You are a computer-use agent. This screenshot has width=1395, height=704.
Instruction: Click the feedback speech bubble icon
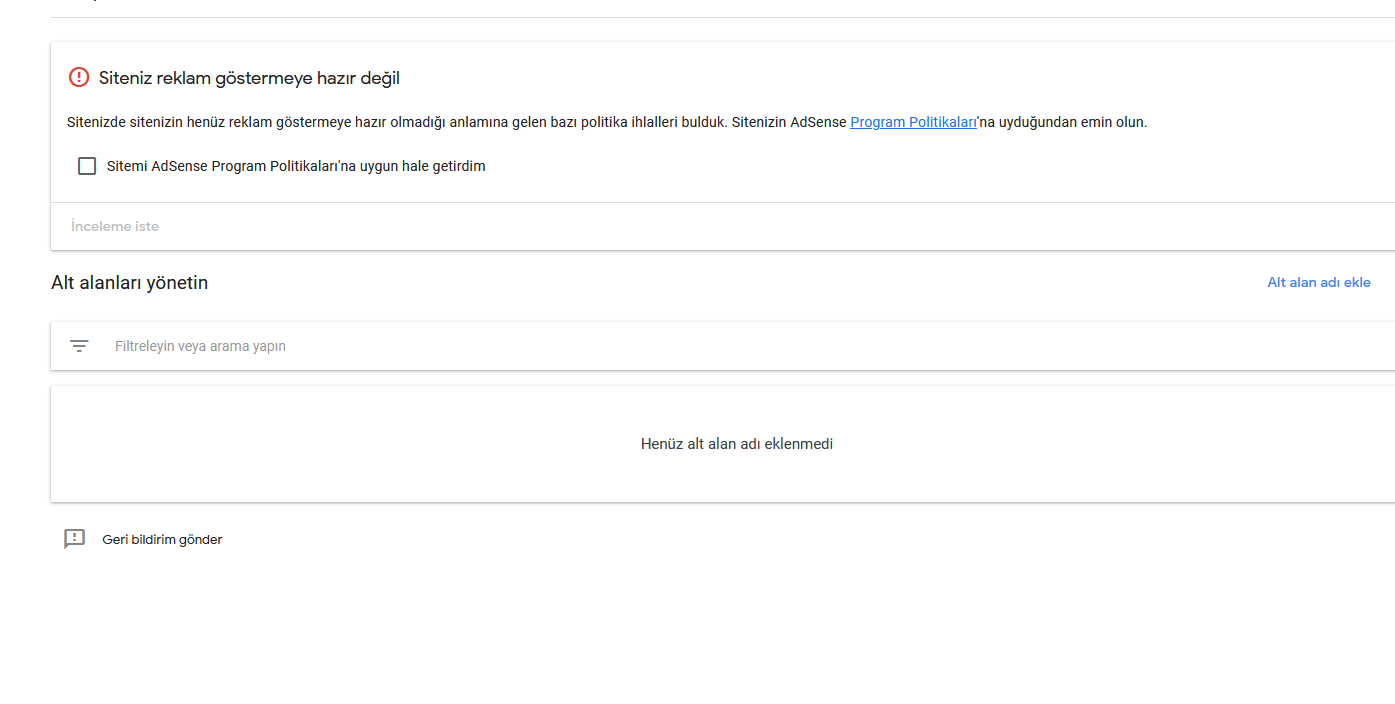click(75, 539)
